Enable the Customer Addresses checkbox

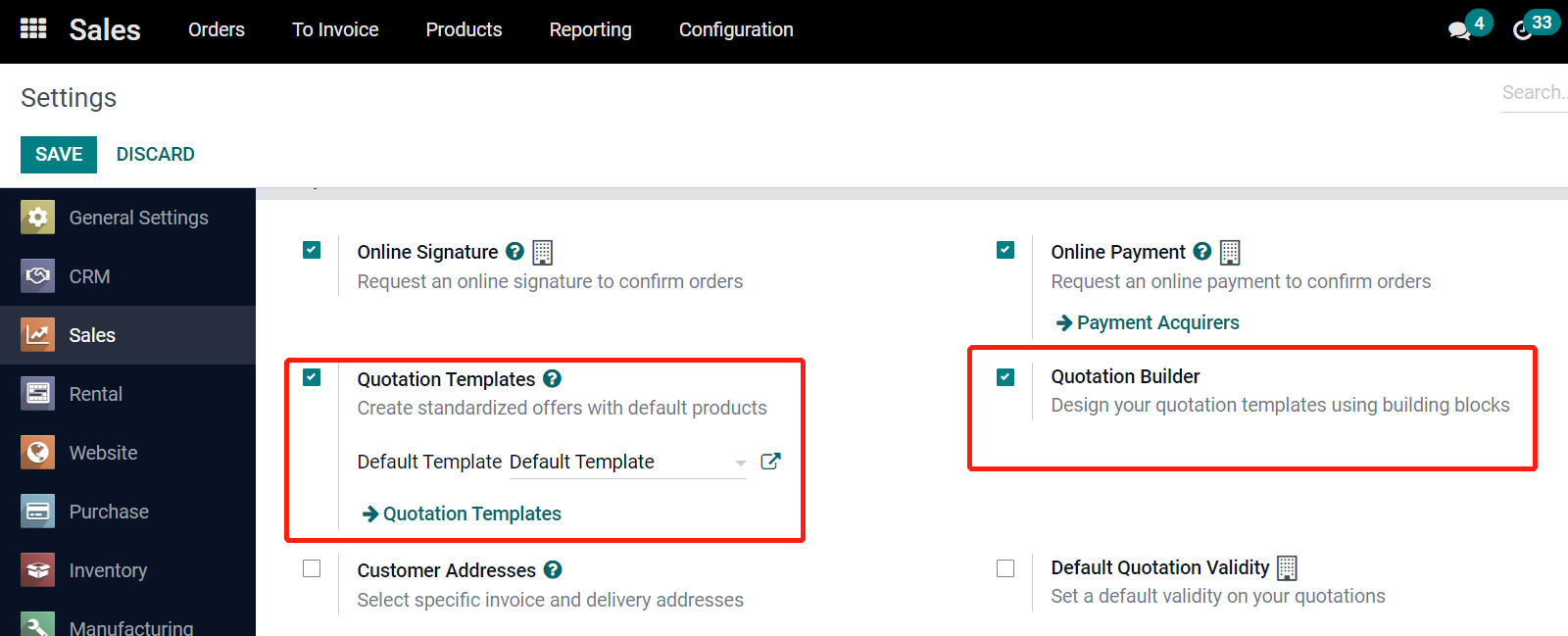[312, 568]
